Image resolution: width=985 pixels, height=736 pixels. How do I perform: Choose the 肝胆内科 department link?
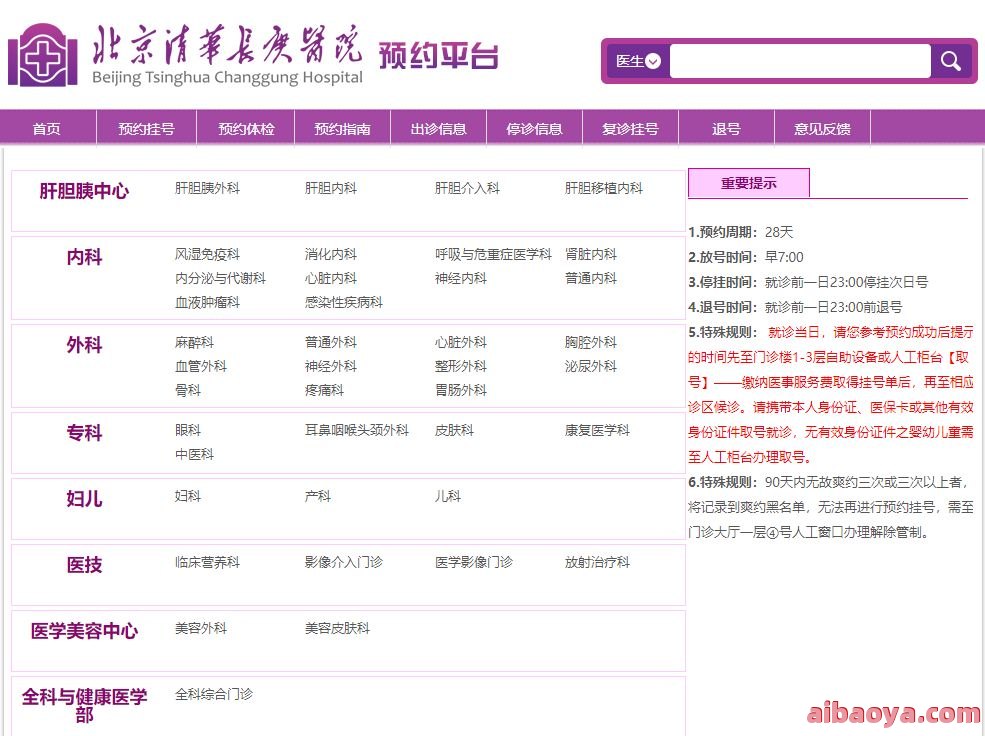[330, 188]
